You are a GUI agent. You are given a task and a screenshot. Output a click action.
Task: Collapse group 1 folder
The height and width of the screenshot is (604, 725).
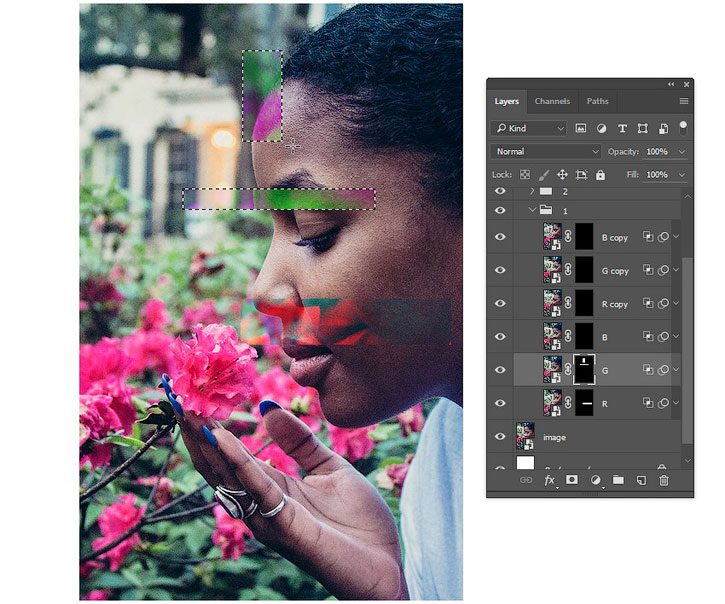point(532,210)
